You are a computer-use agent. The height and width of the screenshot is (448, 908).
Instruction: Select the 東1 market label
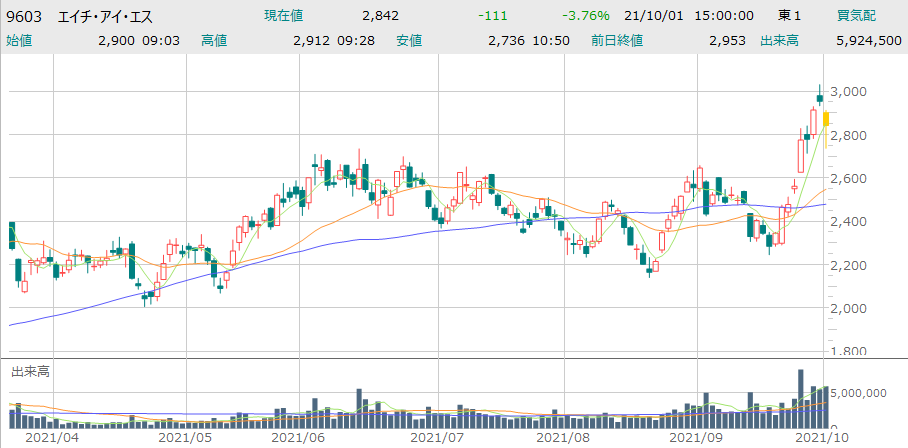[x=789, y=17]
